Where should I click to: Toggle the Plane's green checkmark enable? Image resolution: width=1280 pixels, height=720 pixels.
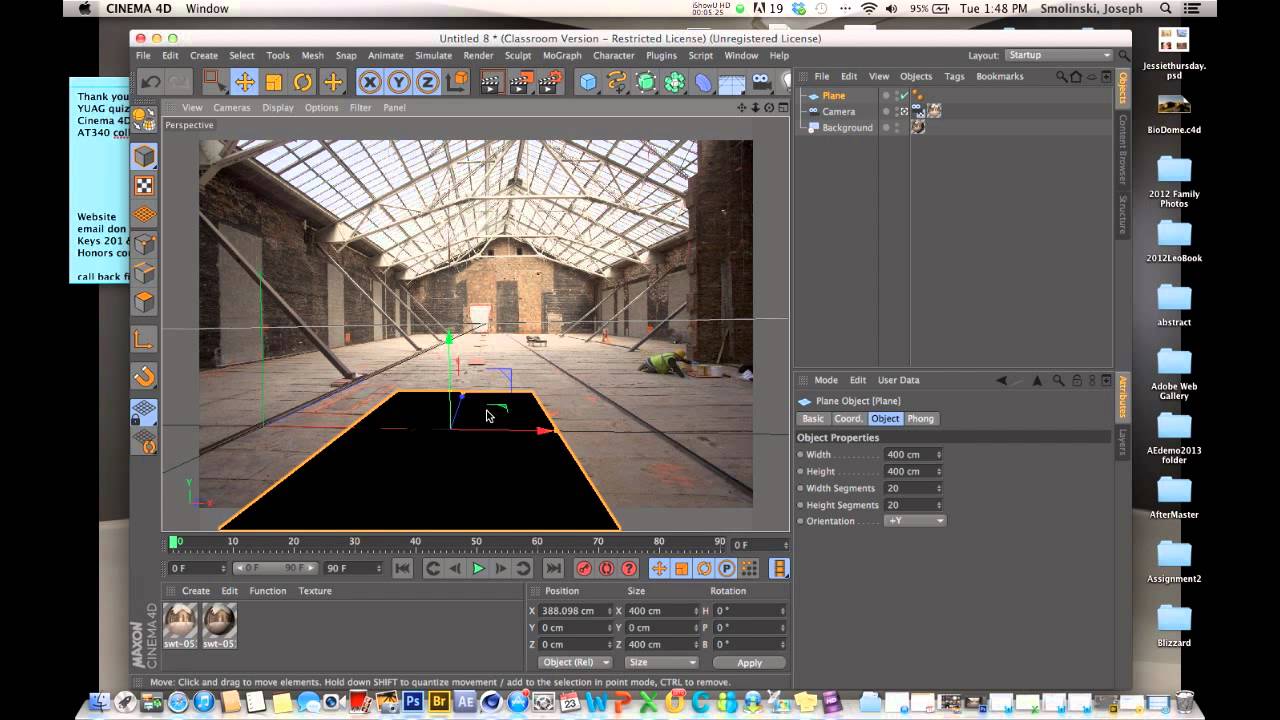904,96
